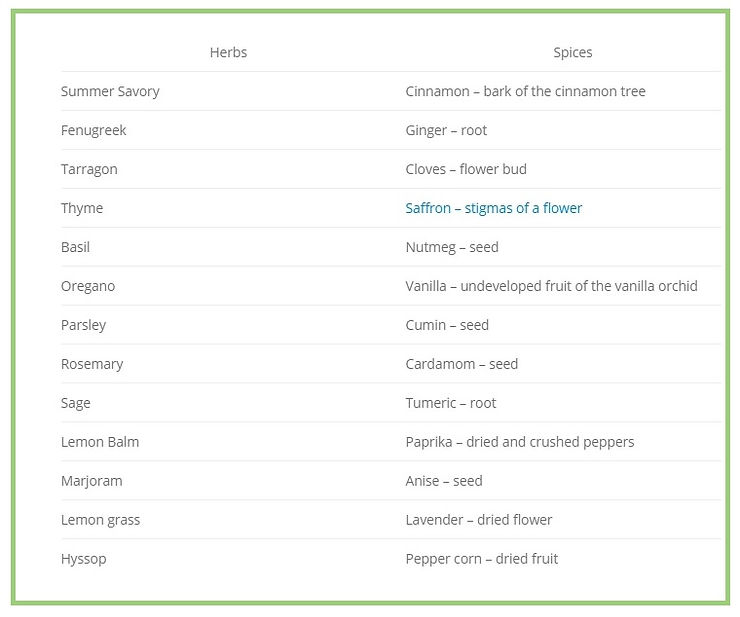Select the Ginger root spice cell
This screenshot has width=740, height=617.
click(x=446, y=130)
